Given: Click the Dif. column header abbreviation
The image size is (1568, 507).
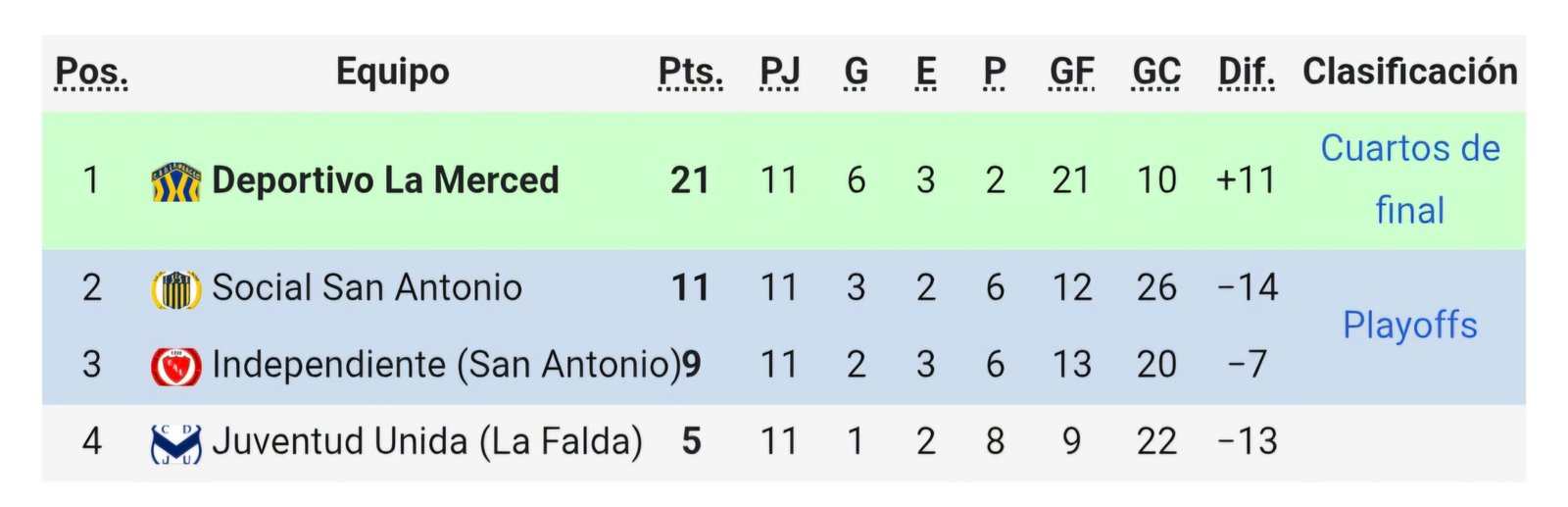Looking at the screenshot, I should pyautogui.click(x=1246, y=72).
